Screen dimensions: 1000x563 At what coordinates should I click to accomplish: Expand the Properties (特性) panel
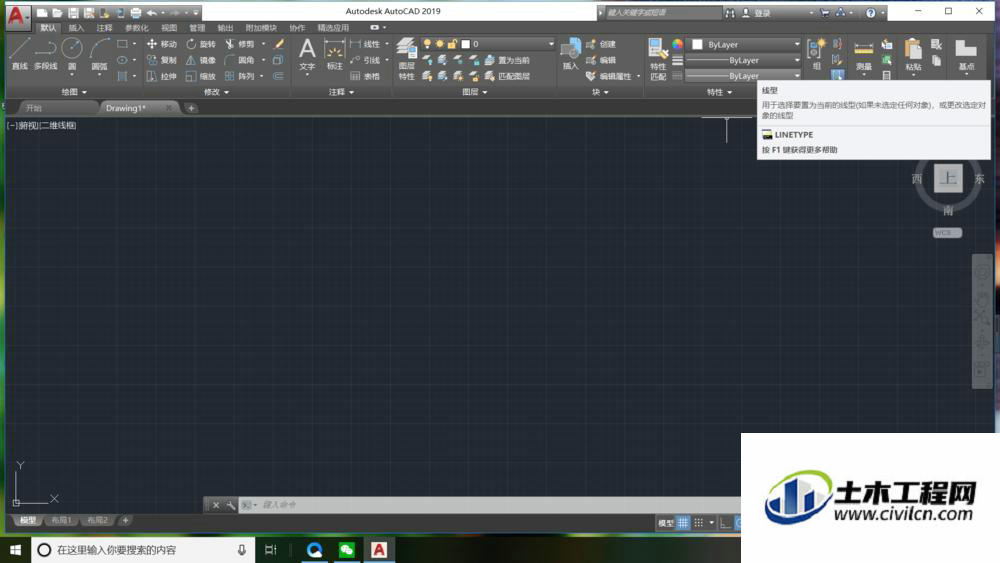pos(719,92)
